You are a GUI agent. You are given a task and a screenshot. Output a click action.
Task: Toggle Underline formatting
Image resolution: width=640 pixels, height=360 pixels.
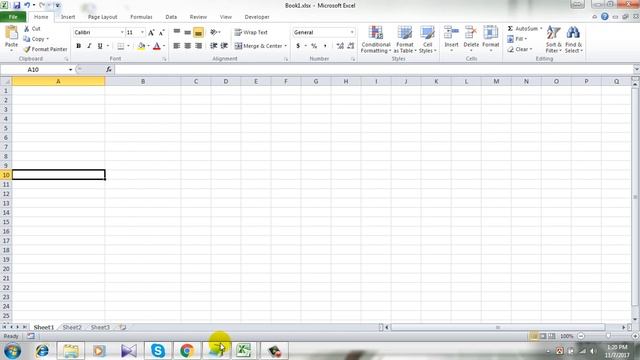tap(100, 46)
